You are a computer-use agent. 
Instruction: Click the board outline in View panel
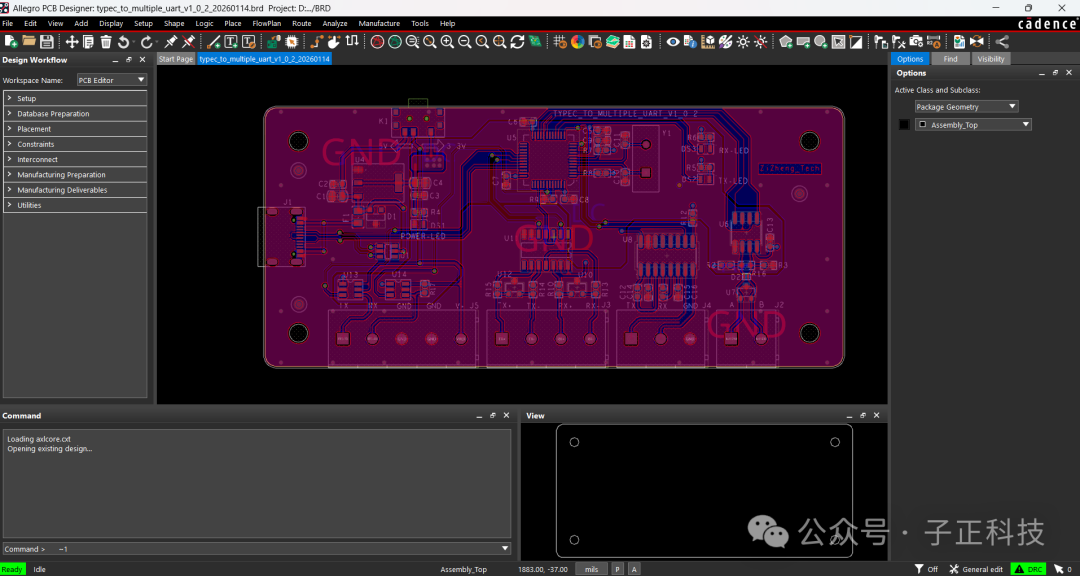click(704, 491)
